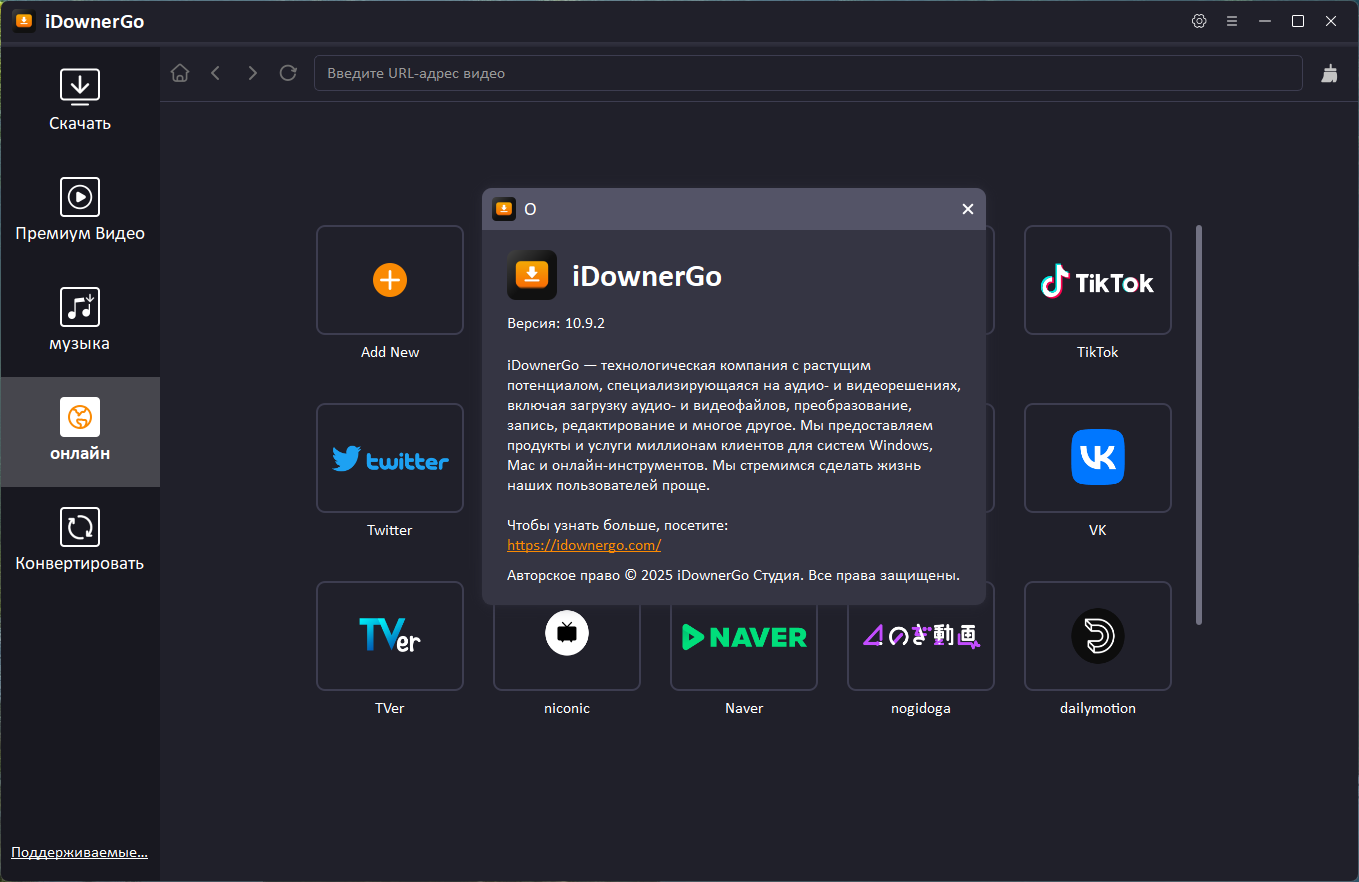Select the онлайн sidebar tab
This screenshot has width=1359, height=882.
[x=80, y=432]
